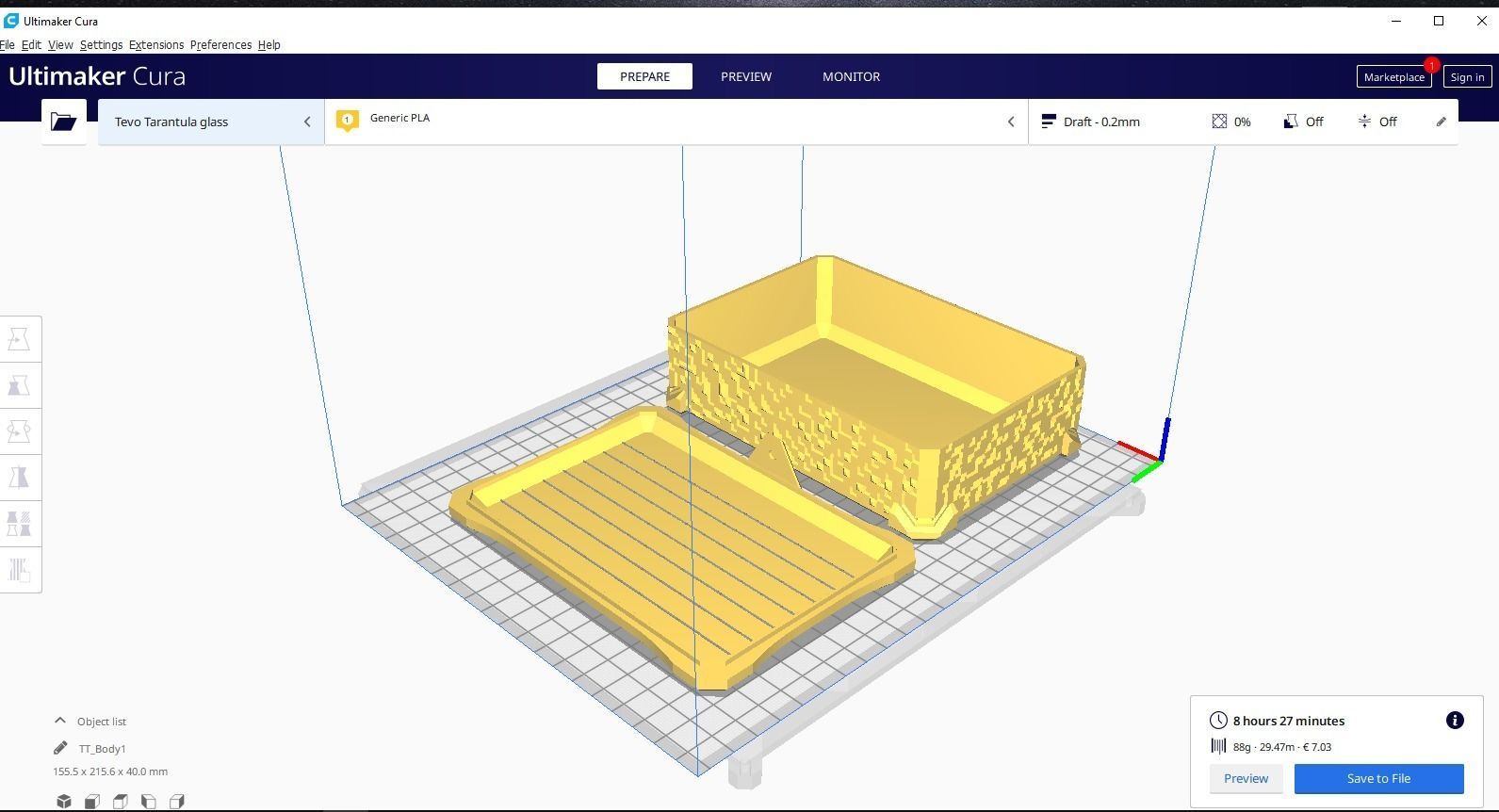
Task: Click the material usage spool icon
Action: (1218, 746)
